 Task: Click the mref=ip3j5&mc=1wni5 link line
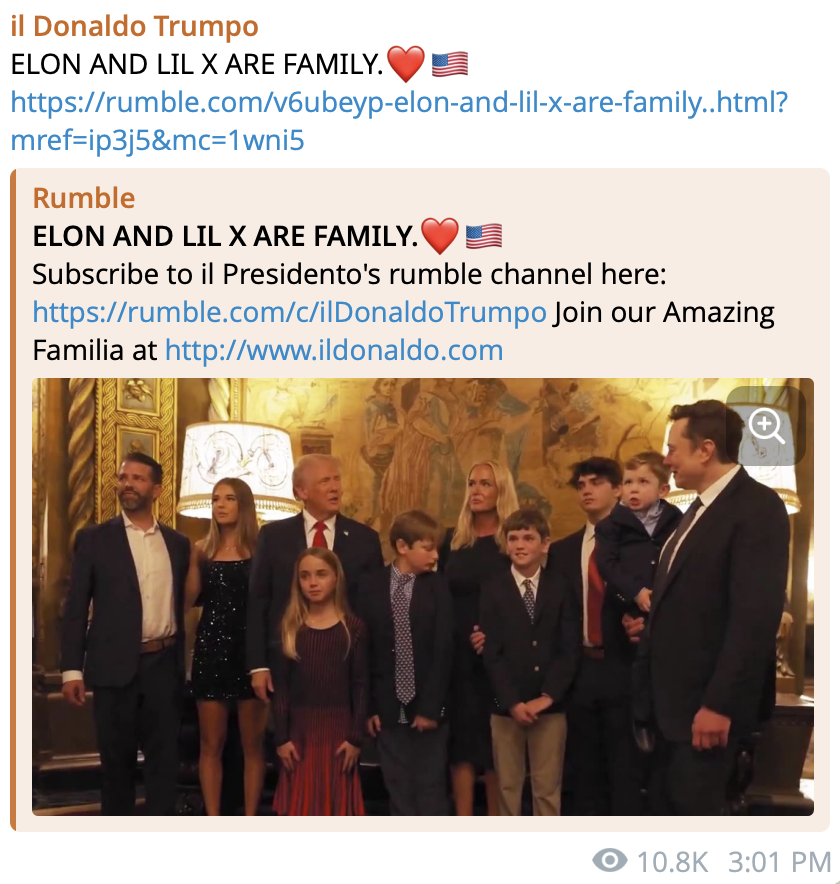click(x=157, y=141)
